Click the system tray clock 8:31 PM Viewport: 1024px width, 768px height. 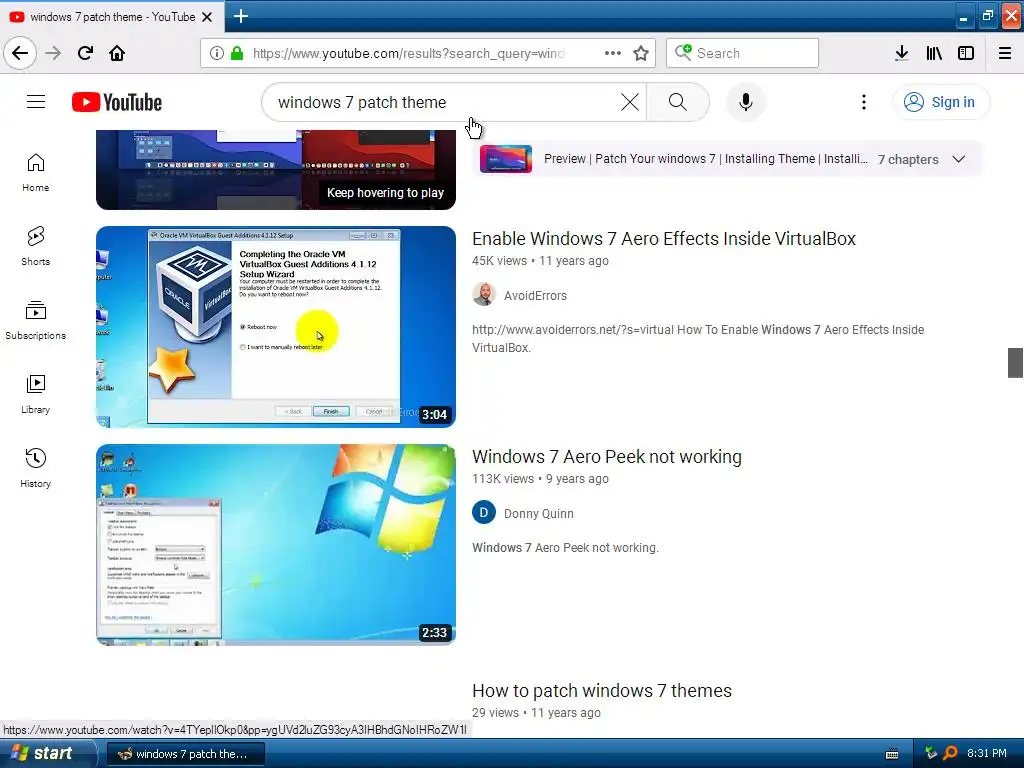(x=986, y=753)
